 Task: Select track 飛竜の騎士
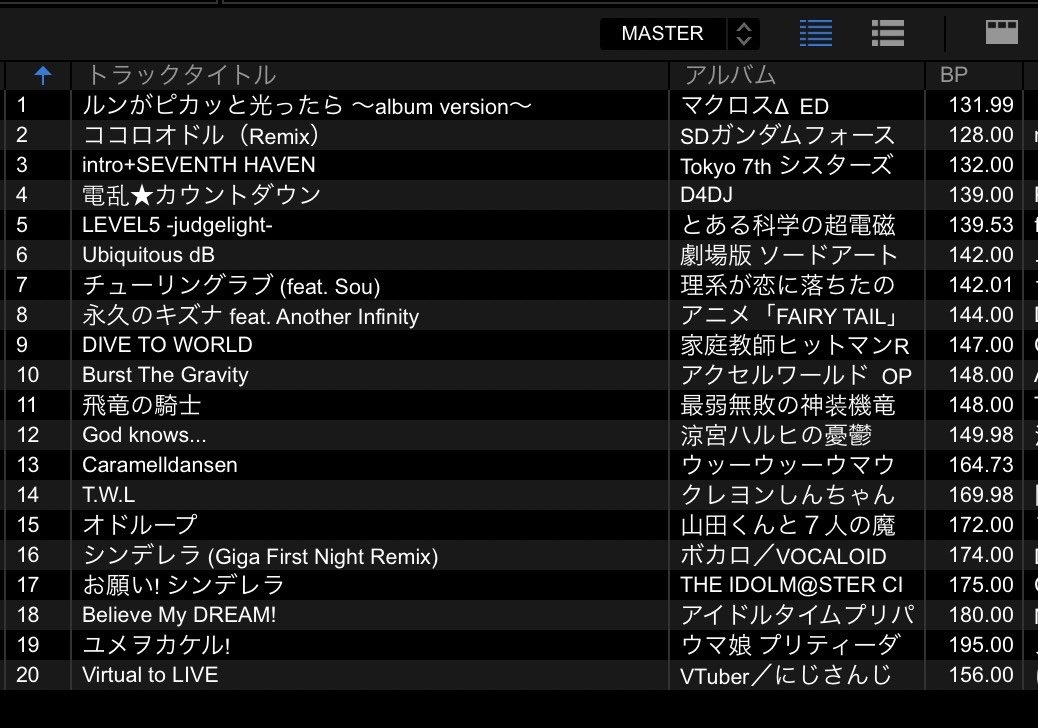pos(142,405)
